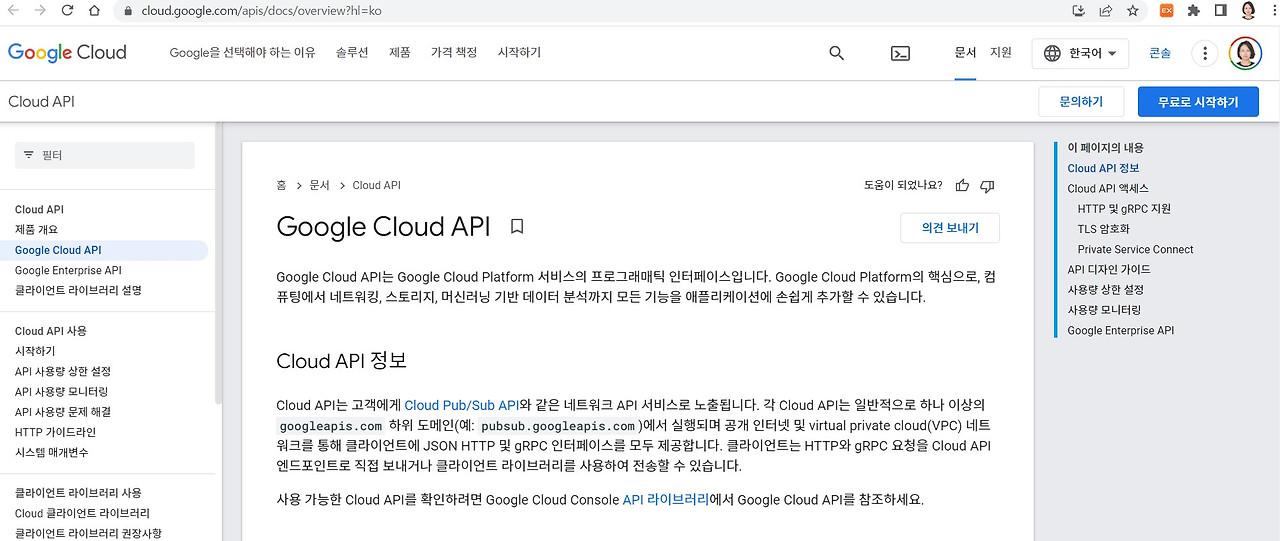The height and width of the screenshot is (541, 1280).
Task: Open the extensions puzzle icon
Action: pos(1193,11)
